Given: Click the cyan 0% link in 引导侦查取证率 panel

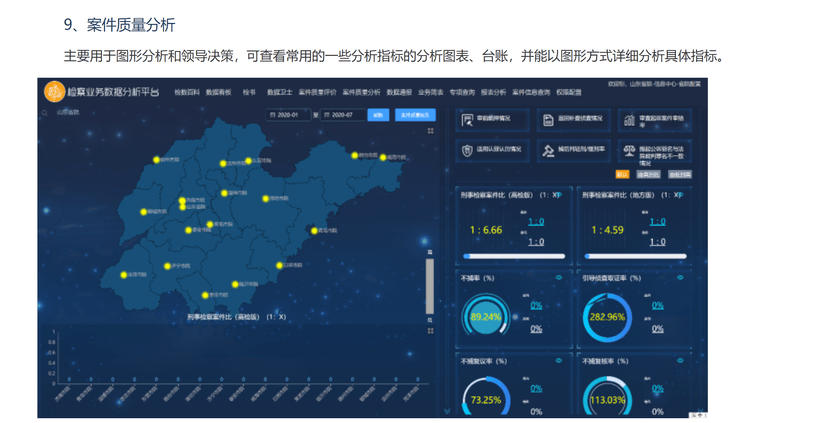Looking at the screenshot, I should [x=657, y=306].
